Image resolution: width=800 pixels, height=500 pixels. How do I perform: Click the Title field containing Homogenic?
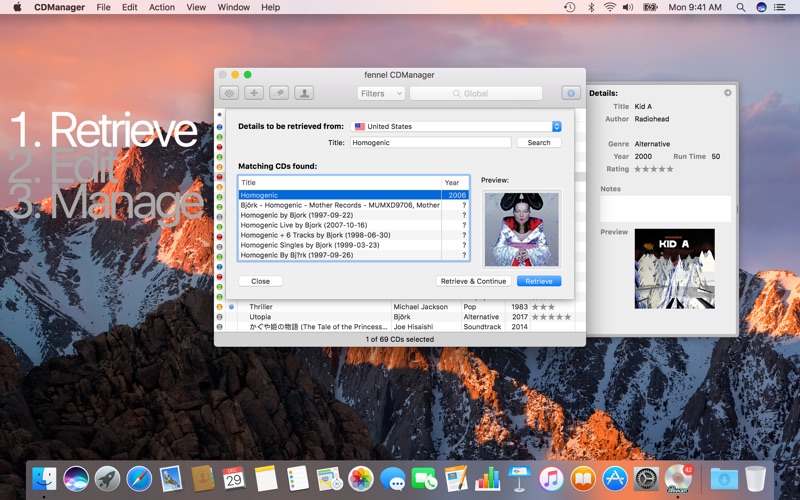(x=431, y=142)
